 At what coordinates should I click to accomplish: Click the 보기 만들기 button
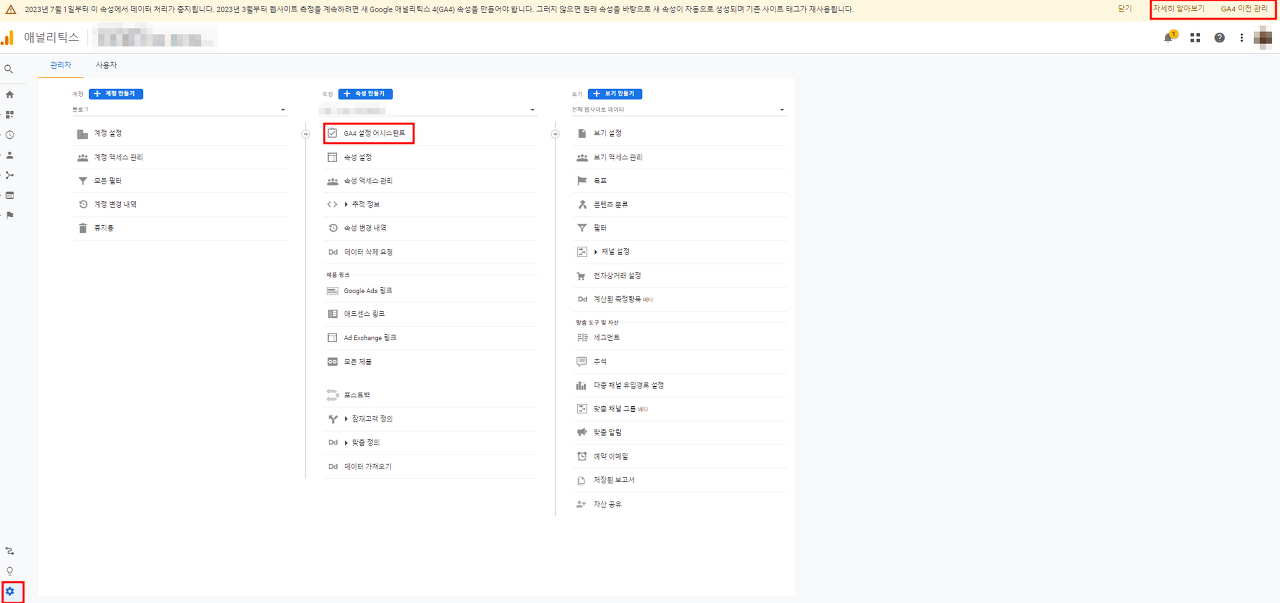coord(615,94)
